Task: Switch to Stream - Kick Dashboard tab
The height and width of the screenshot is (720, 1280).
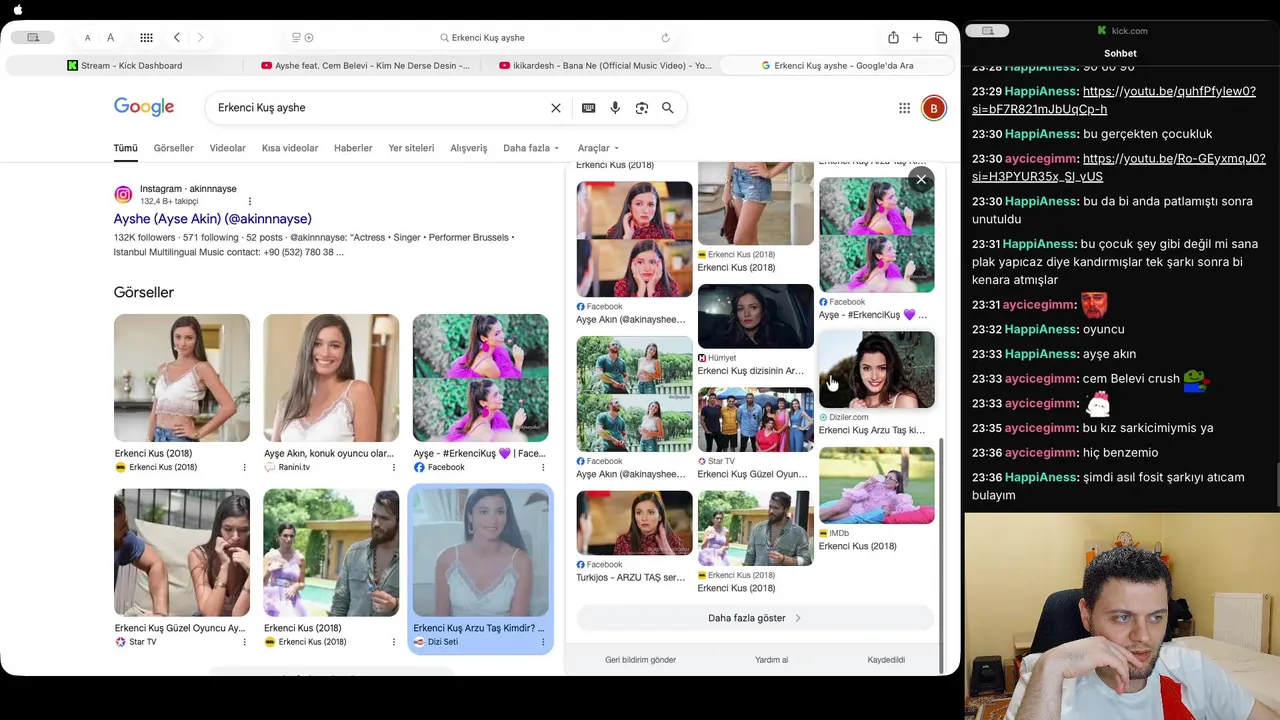Action: pyautogui.click(x=125, y=66)
